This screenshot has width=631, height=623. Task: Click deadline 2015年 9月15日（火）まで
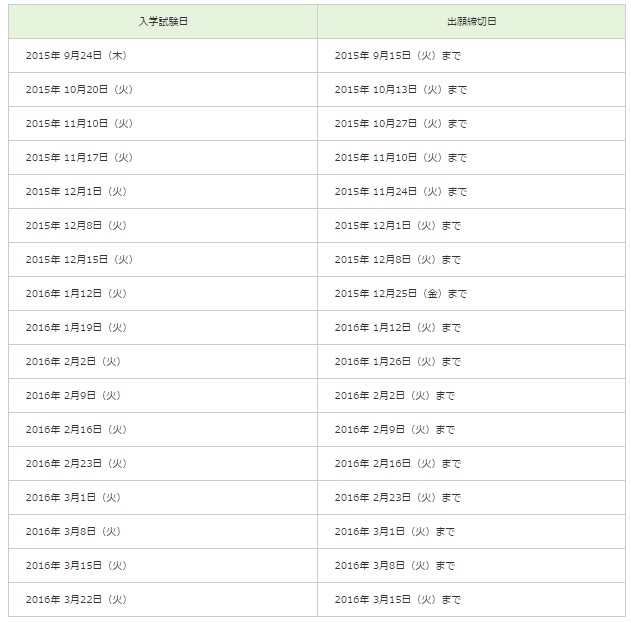(398, 56)
